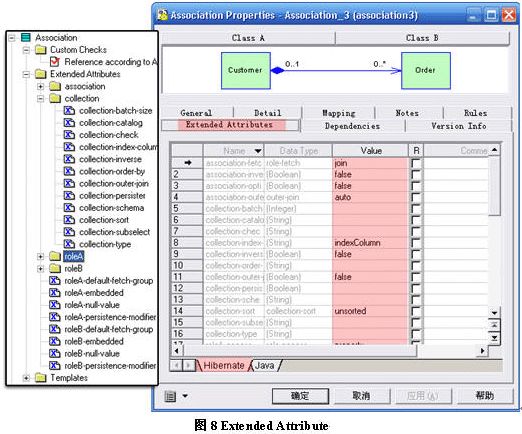Screen dimensions: 522x434
Task: Click the roleB folder icon
Action: coord(55,268)
